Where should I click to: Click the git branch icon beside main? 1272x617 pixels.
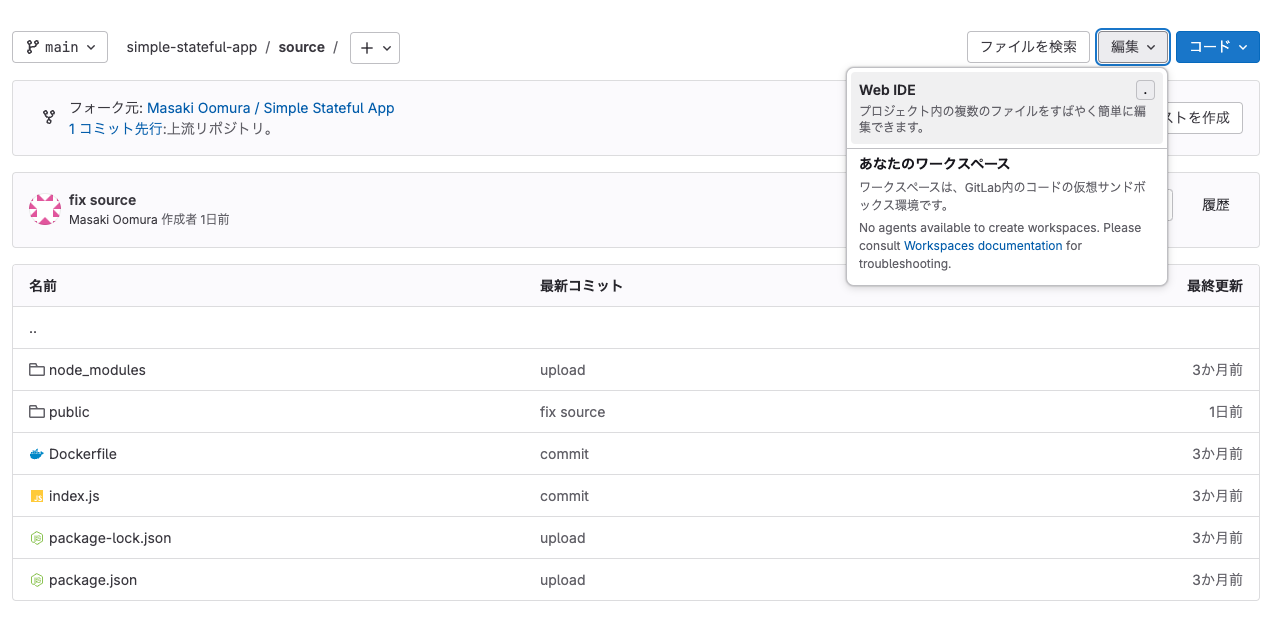(33, 47)
